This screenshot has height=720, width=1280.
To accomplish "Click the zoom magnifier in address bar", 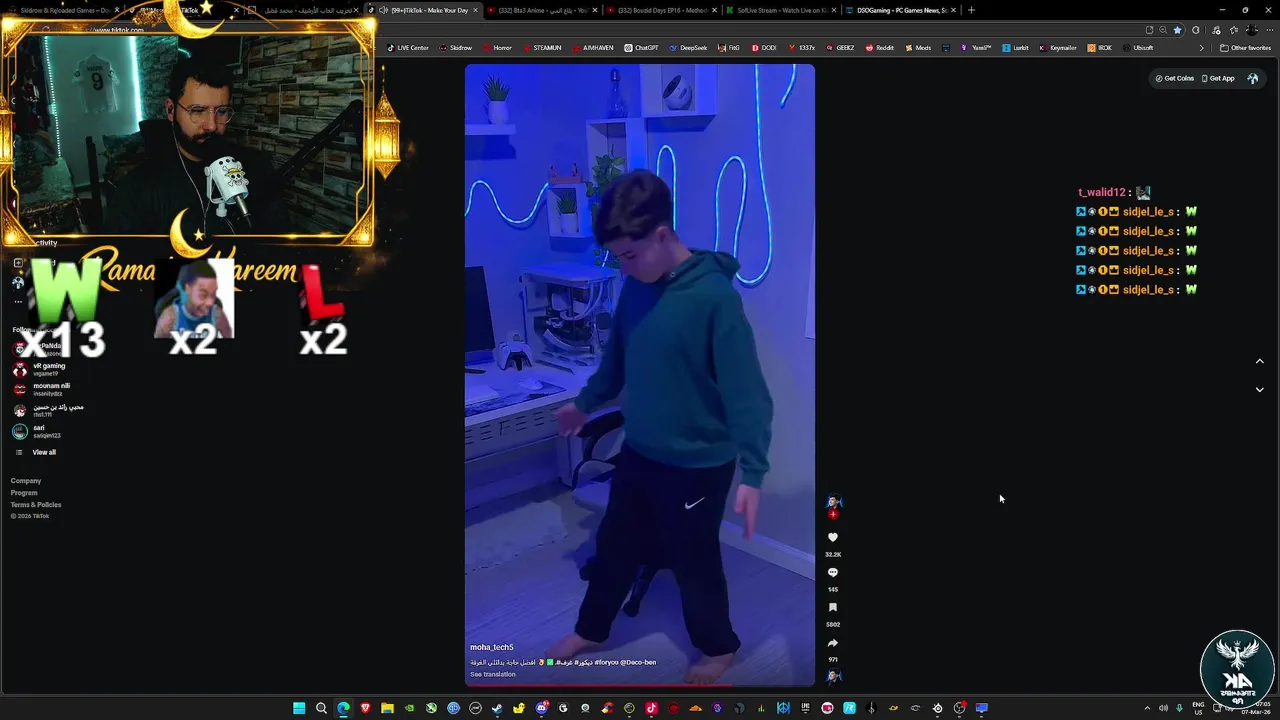I will pyautogui.click(x=1162, y=30).
